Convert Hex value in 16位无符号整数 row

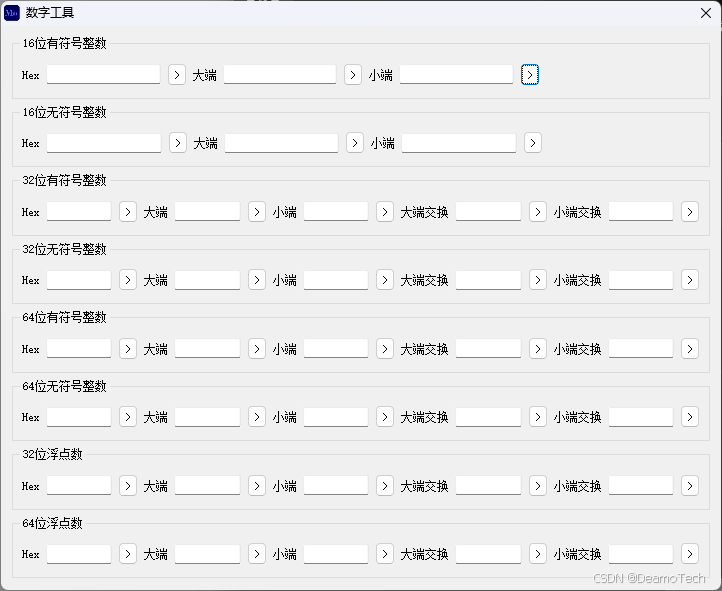coord(178,143)
